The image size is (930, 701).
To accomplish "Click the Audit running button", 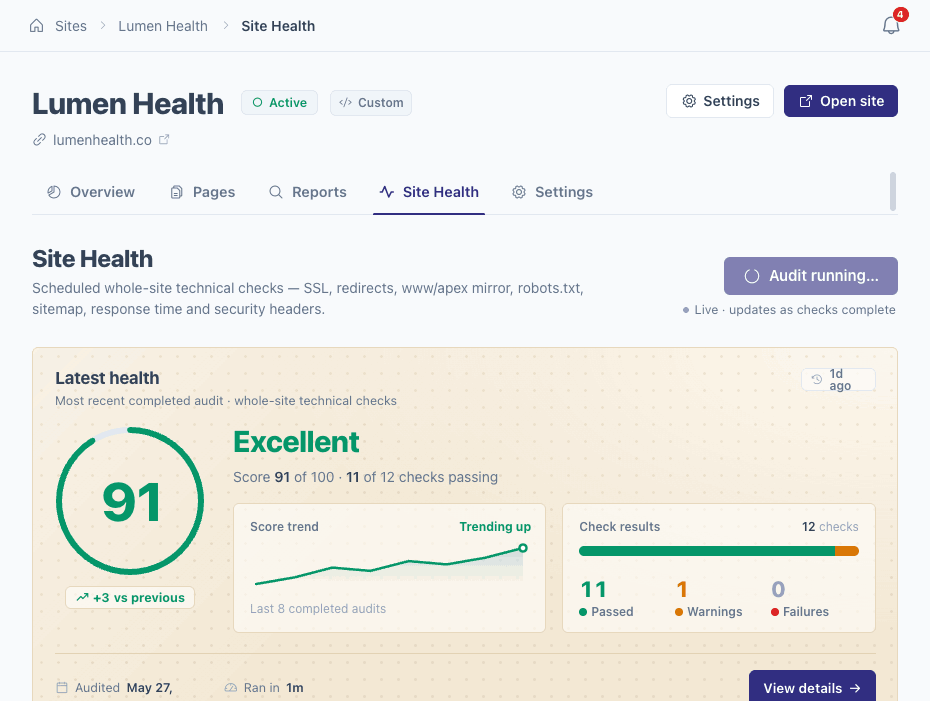I will pos(811,276).
